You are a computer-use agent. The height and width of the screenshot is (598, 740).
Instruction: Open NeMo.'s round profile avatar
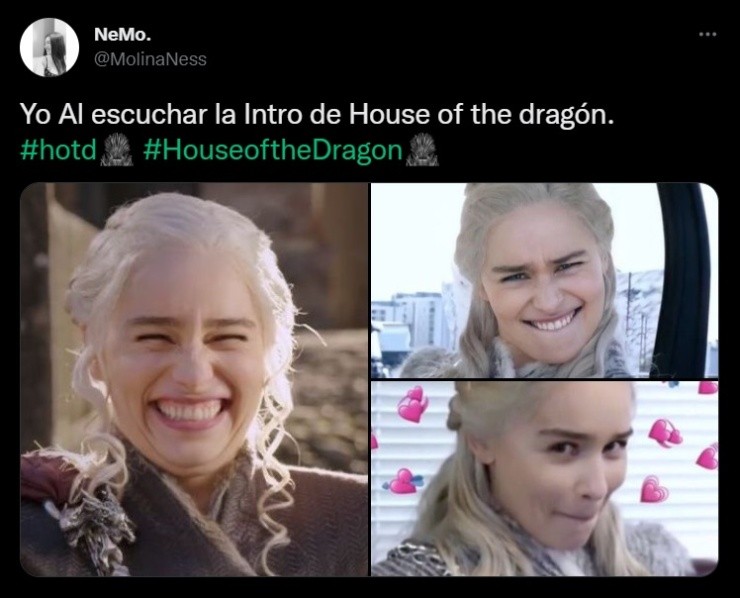tap(49, 47)
